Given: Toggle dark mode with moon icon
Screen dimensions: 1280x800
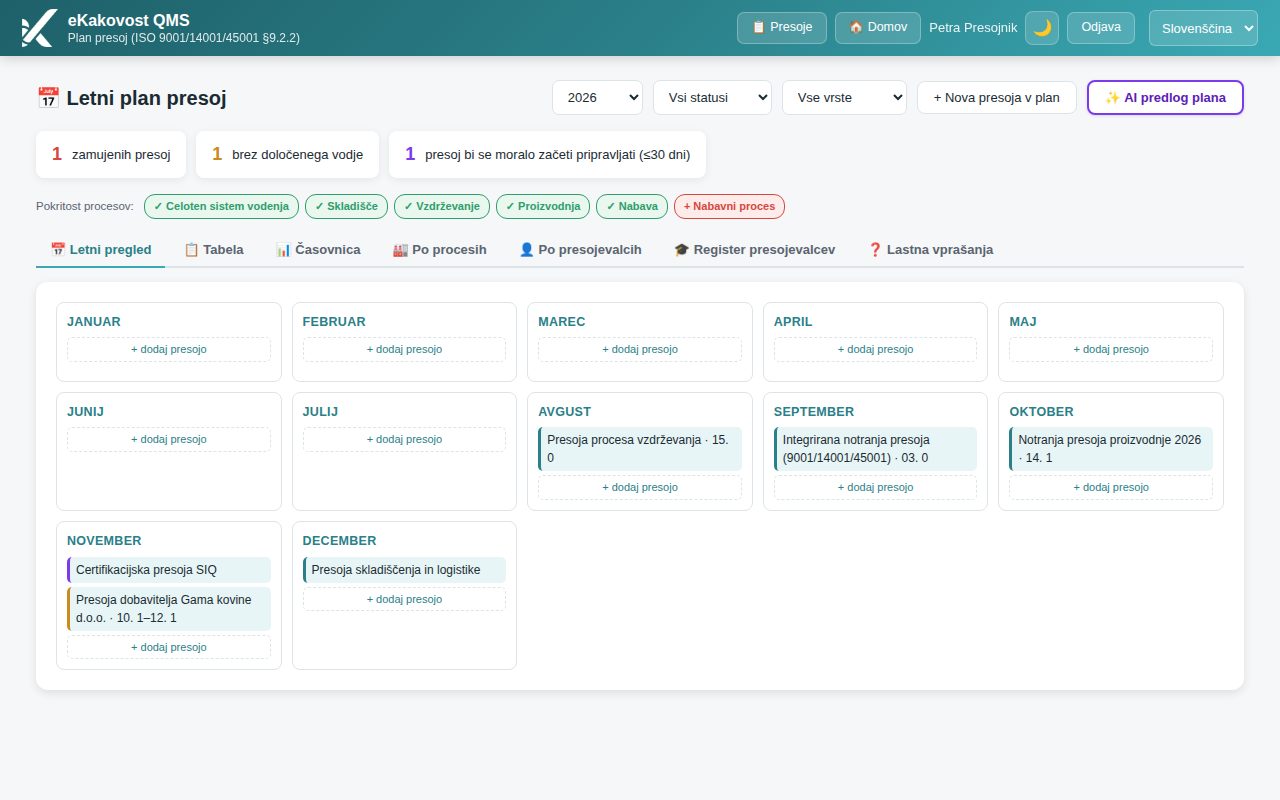Looking at the screenshot, I should click(x=1042, y=28).
